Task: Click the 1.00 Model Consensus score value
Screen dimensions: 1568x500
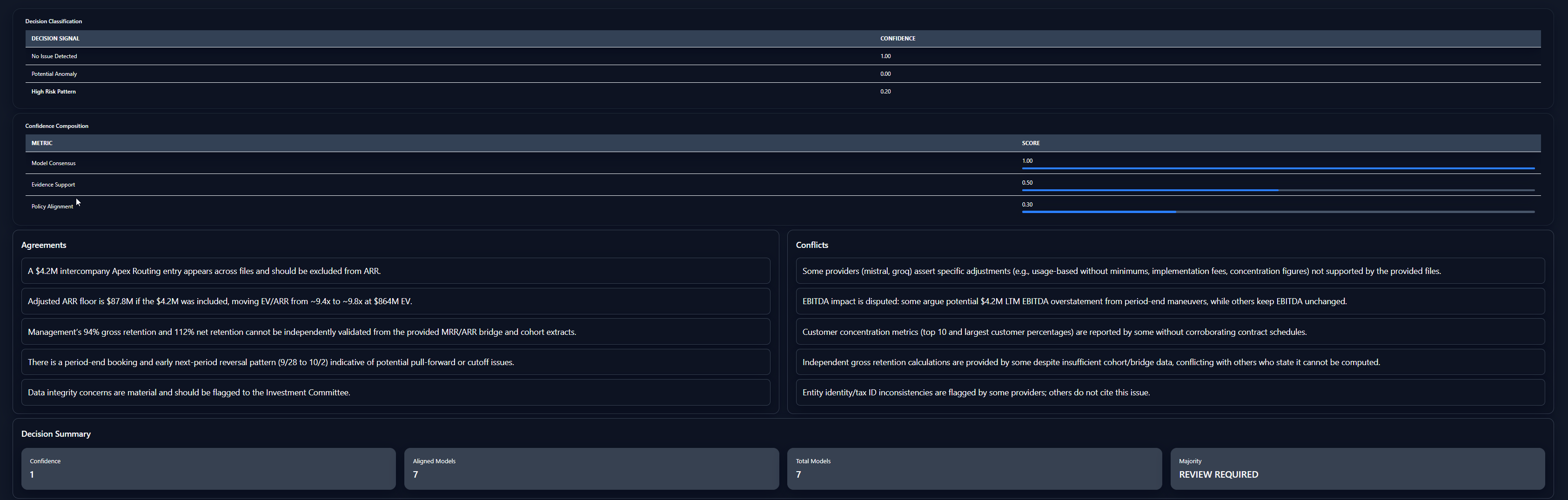Action: point(1027,160)
